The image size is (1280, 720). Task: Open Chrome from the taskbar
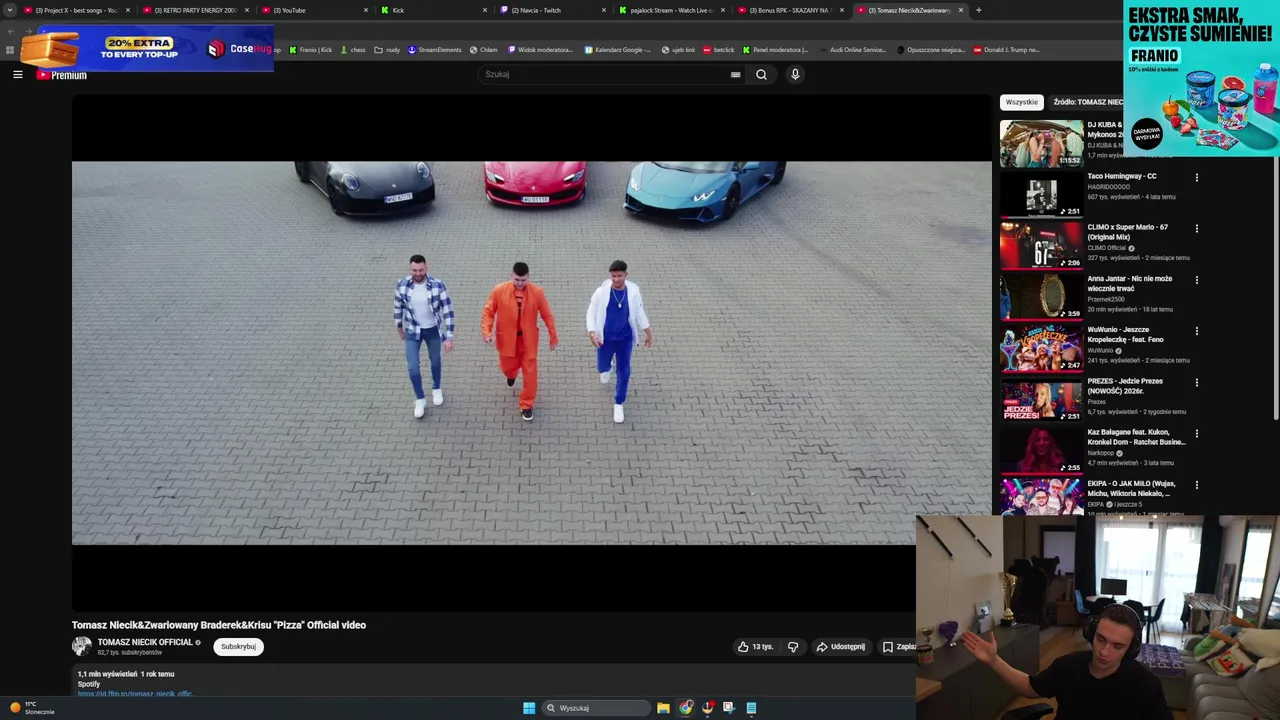click(x=686, y=708)
